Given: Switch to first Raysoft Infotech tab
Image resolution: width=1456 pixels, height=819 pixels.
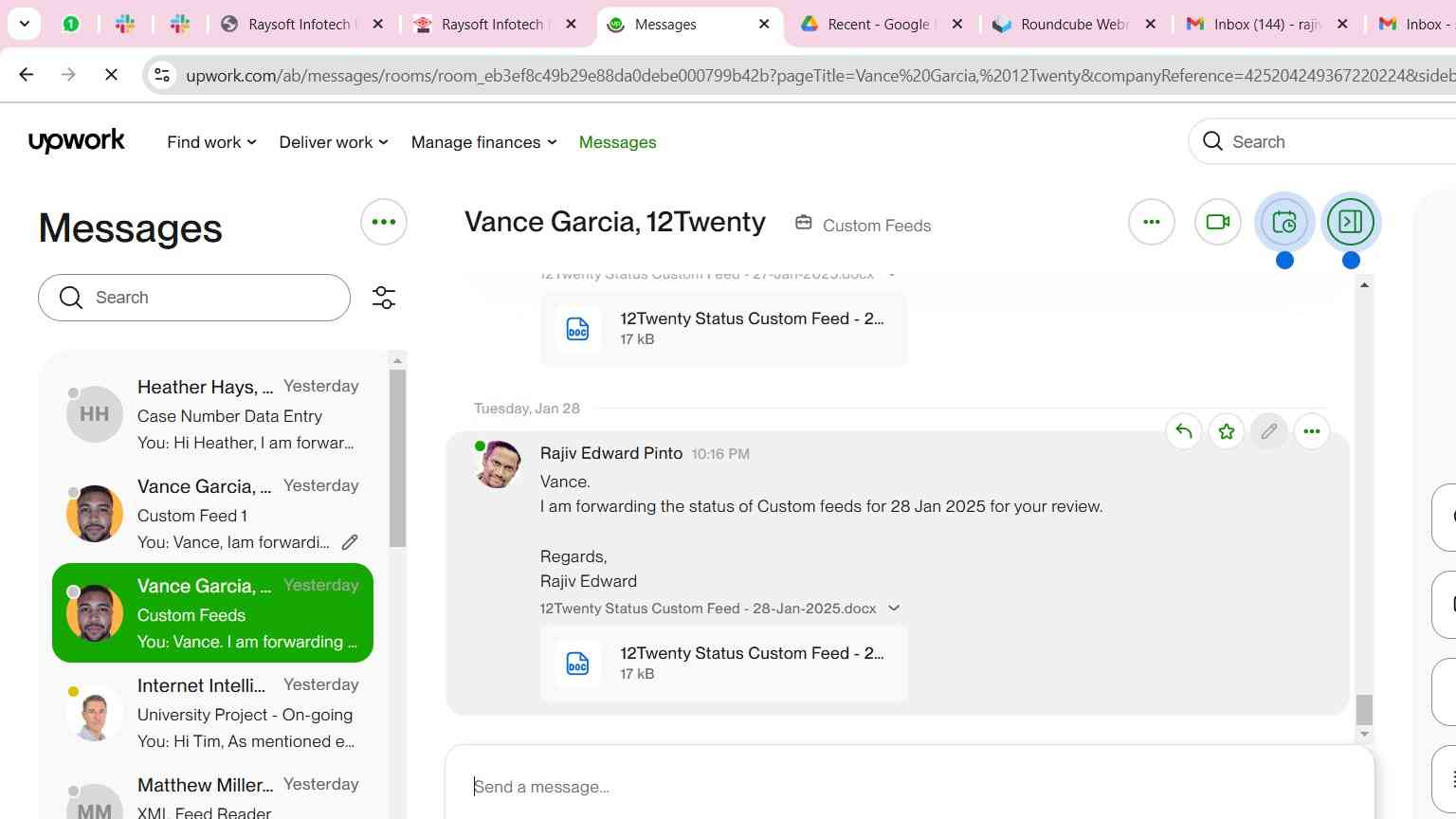Looking at the screenshot, I should (301, 24).
